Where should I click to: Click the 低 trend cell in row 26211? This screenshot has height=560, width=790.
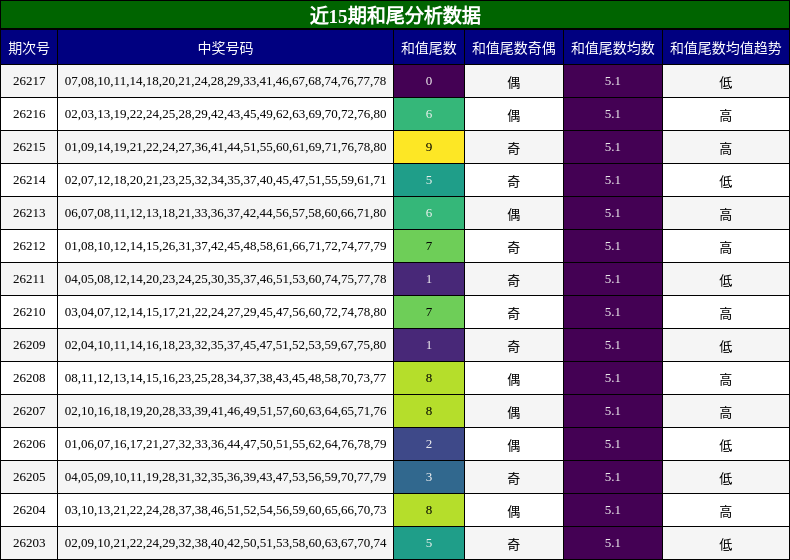(726, 279)
